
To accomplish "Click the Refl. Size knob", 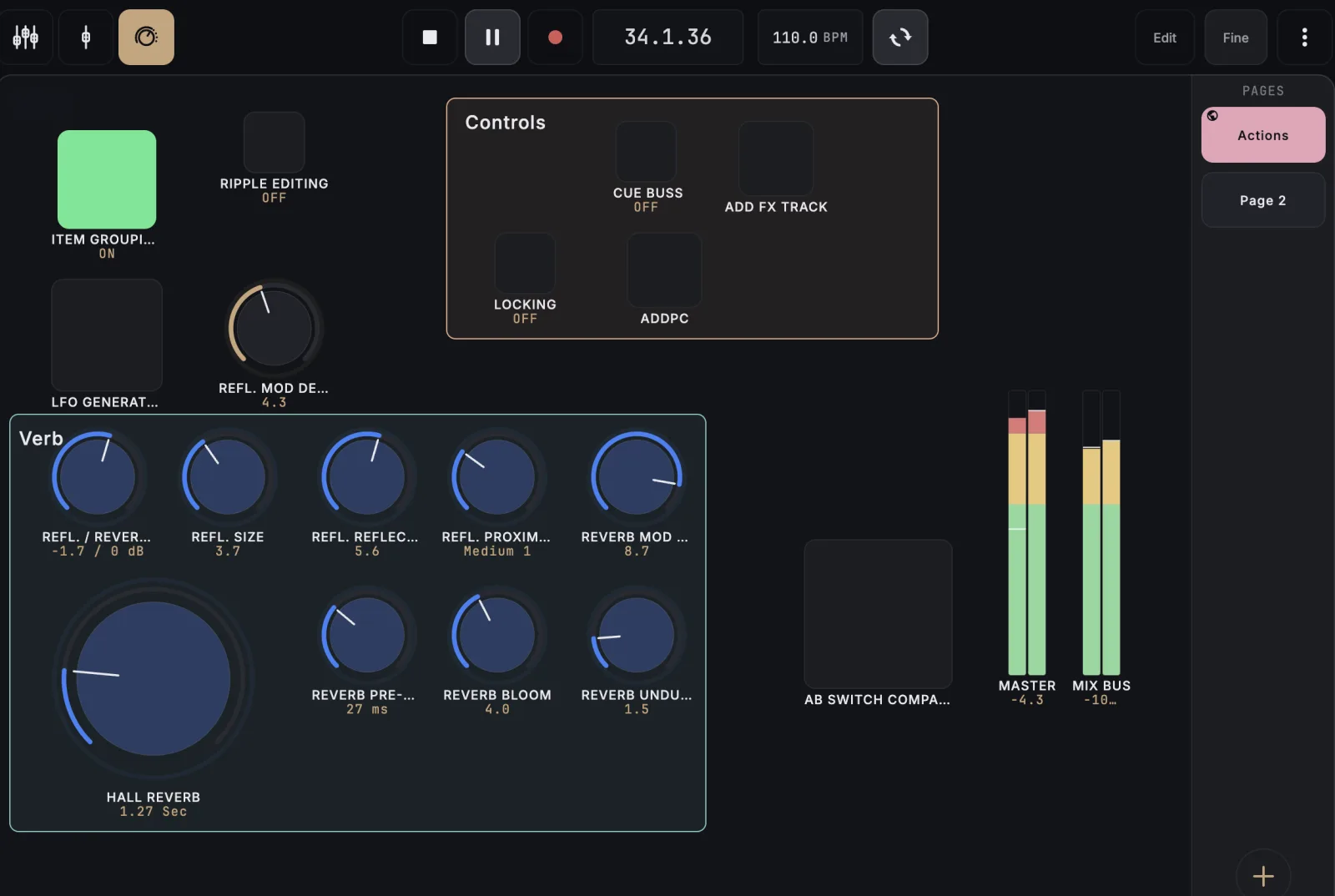I will coord(227,476).
